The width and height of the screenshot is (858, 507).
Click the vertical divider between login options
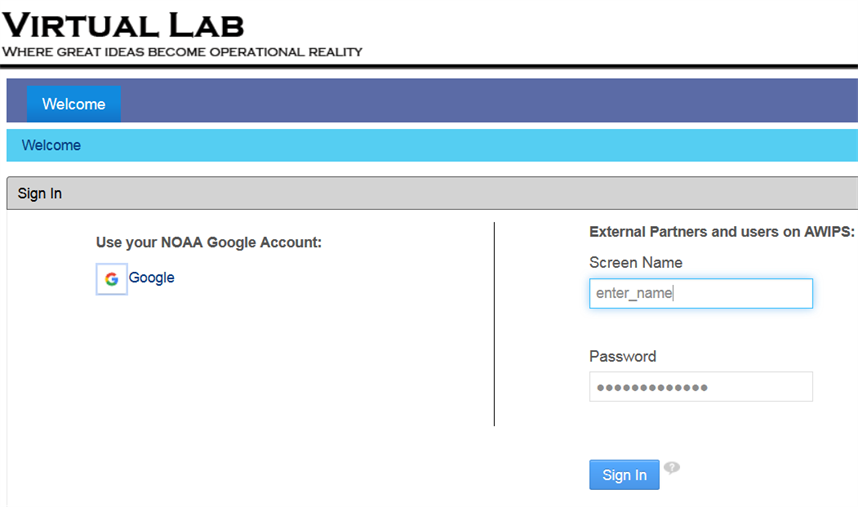tap(494, 324)
